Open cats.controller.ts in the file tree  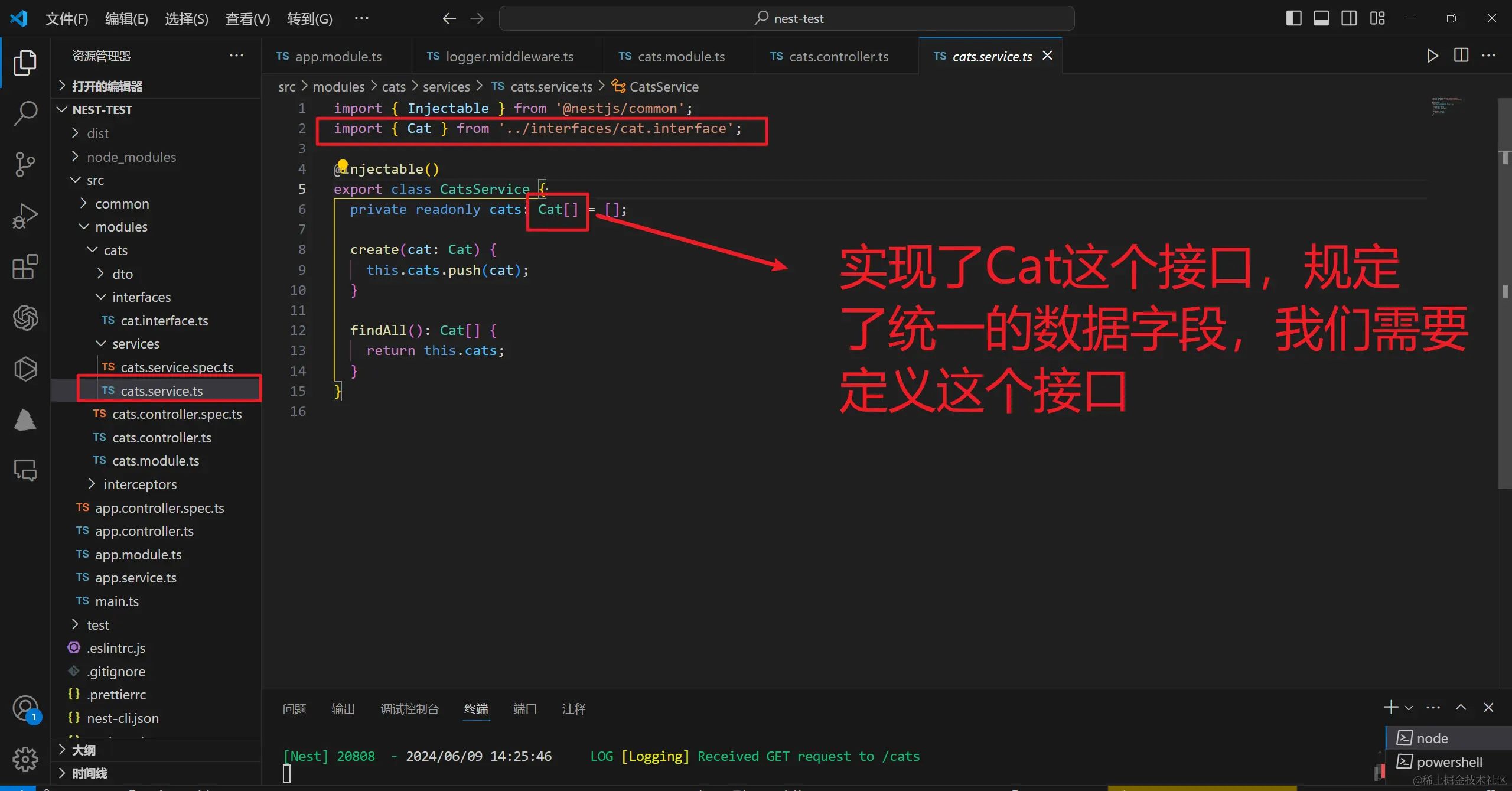point(156,438)
